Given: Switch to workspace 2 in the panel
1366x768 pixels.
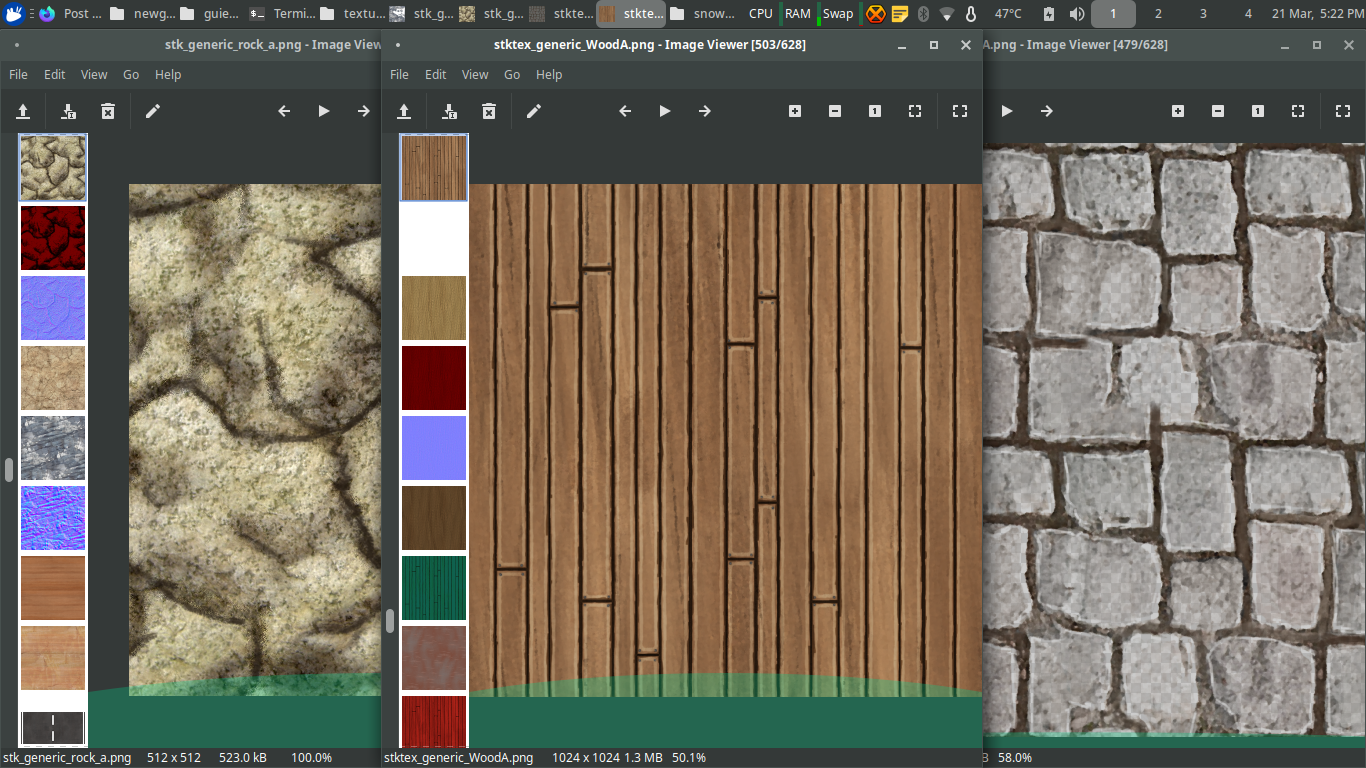Looking at the screenshot, I should pos(1158,14).
